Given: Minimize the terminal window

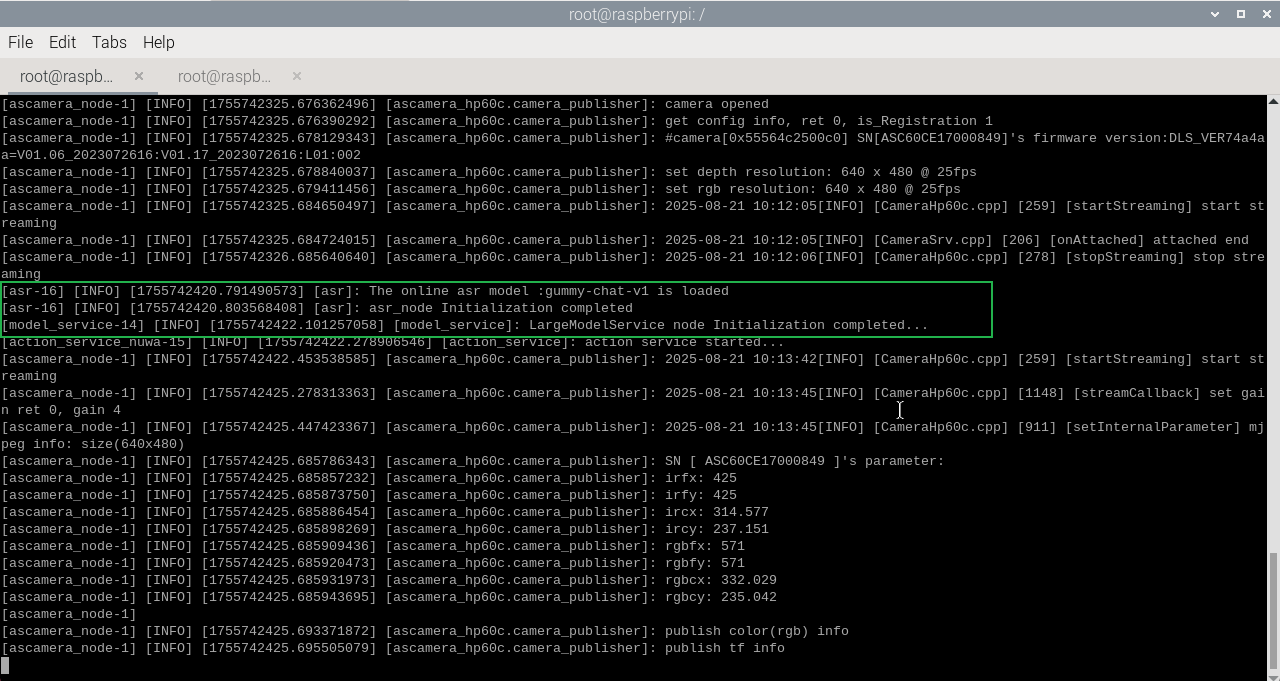Looking at the screenshot, I should click(1215, 14).
